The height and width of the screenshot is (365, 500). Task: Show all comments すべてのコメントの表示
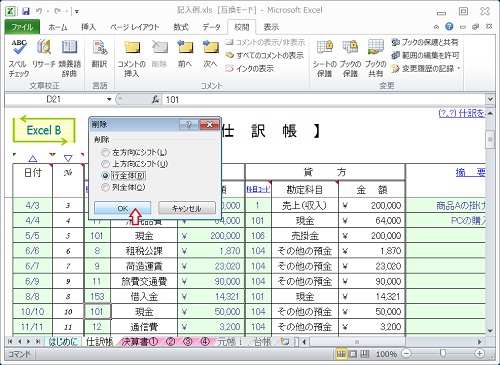click(x=265, y=55)
